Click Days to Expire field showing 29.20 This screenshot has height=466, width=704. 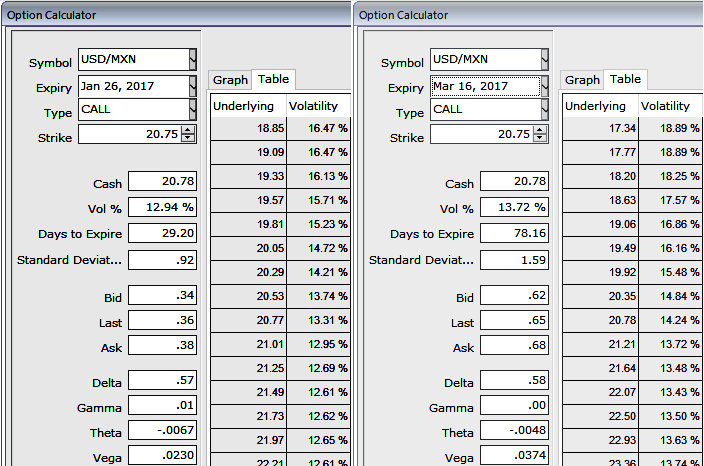(163, 233)
